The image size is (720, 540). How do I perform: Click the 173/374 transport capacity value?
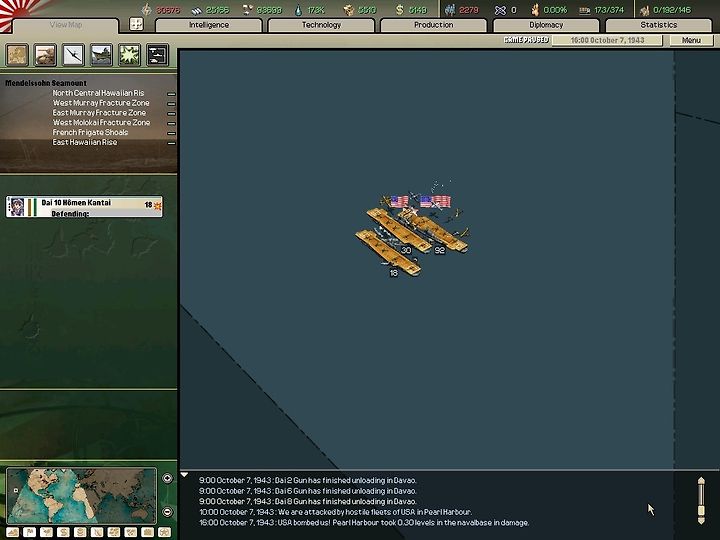(x=609, y=10)
